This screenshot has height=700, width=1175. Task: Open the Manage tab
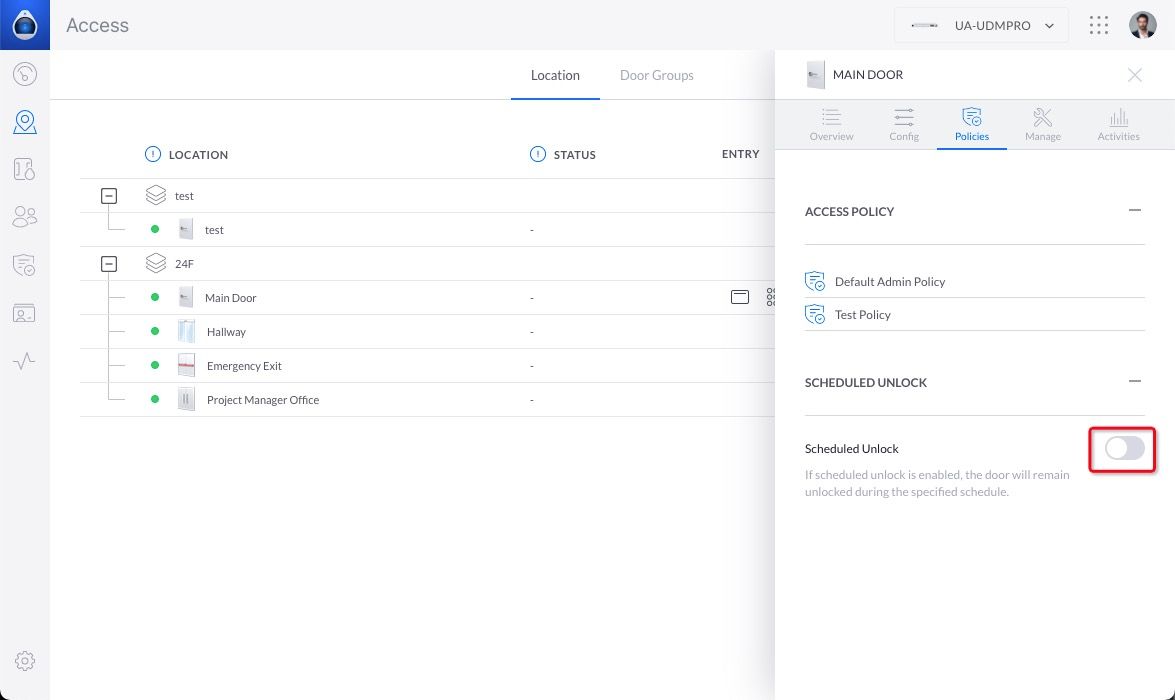(x=1042, y=124)
